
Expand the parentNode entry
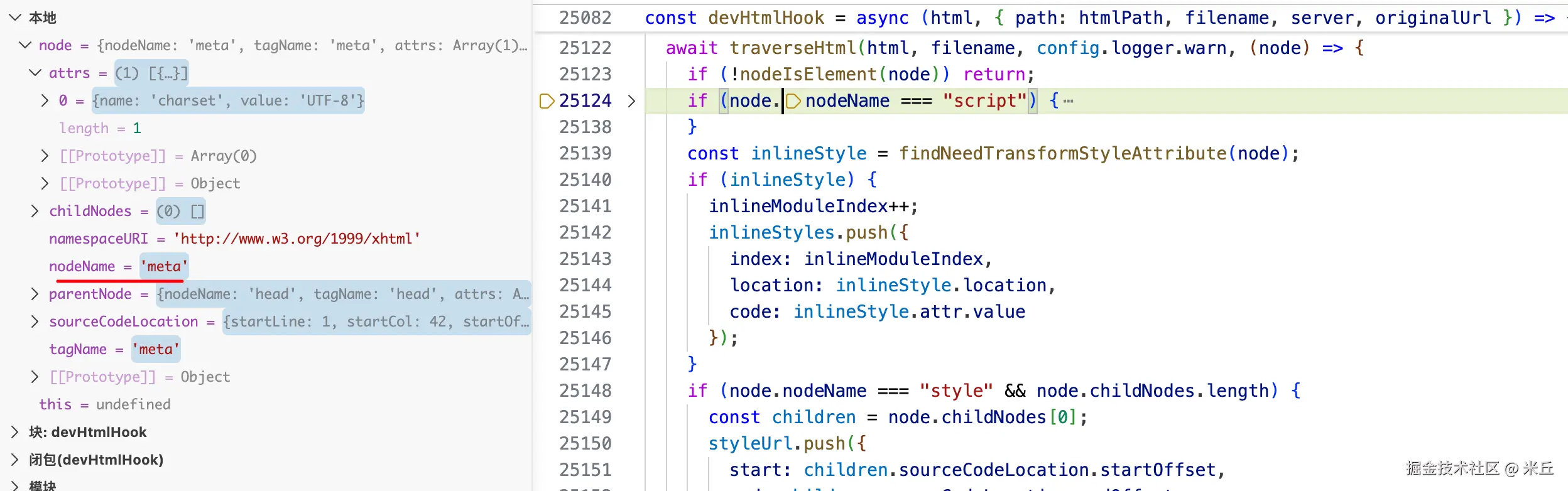pos(35,294)
